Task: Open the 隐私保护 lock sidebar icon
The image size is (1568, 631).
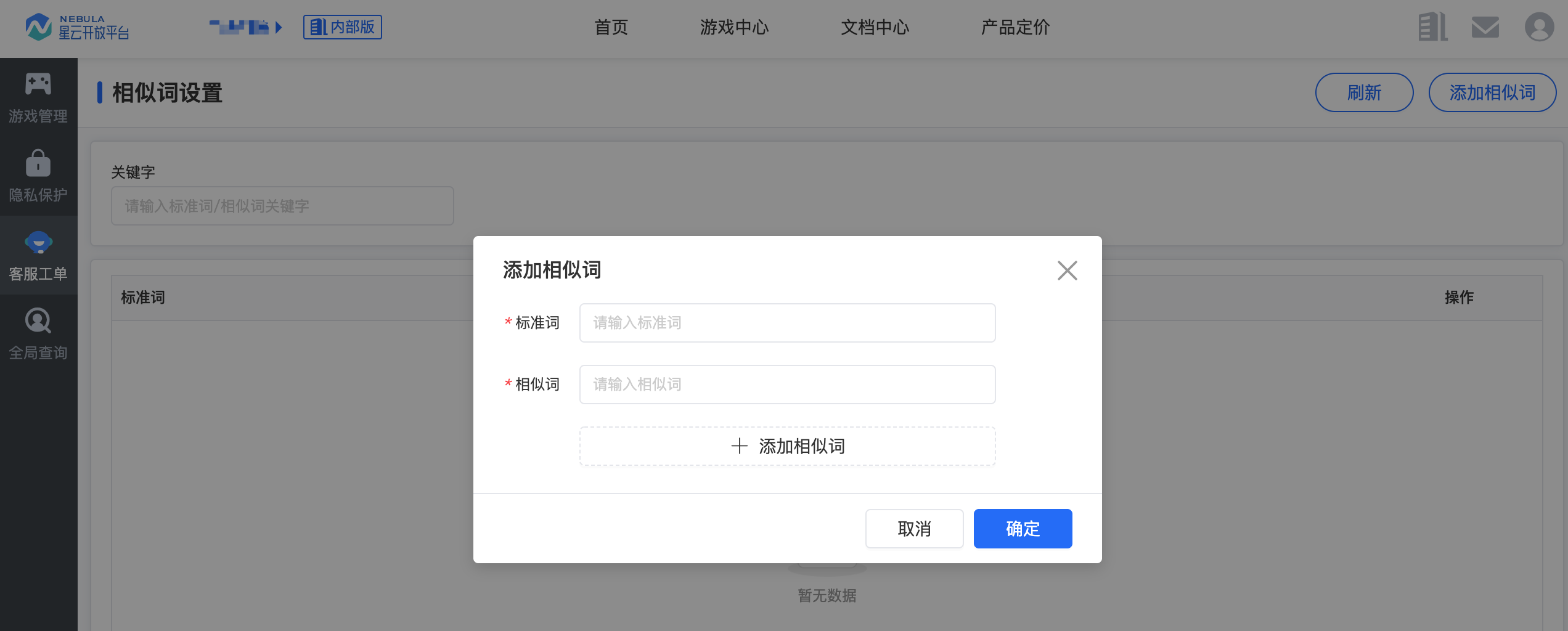Action: (x=38, y=163)
